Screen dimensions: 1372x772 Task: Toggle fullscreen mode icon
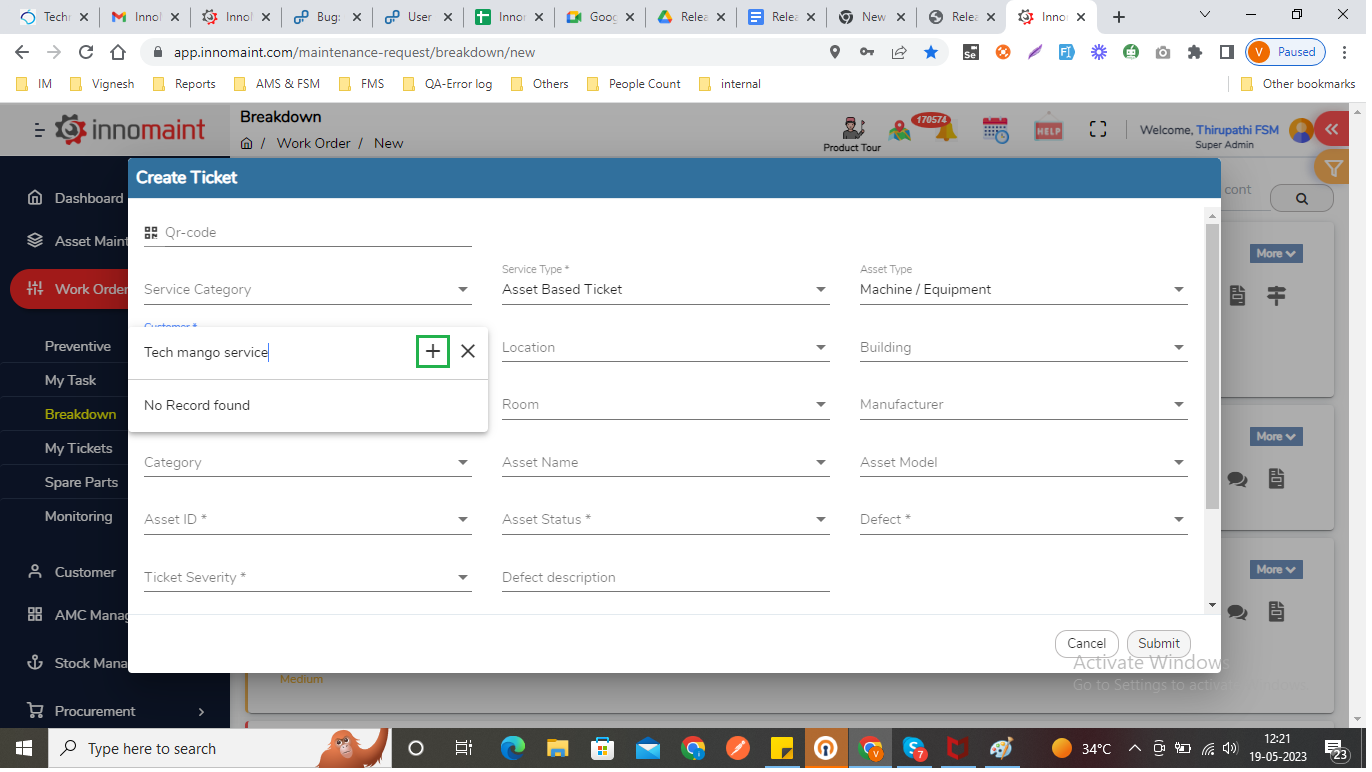point(1098,129)
